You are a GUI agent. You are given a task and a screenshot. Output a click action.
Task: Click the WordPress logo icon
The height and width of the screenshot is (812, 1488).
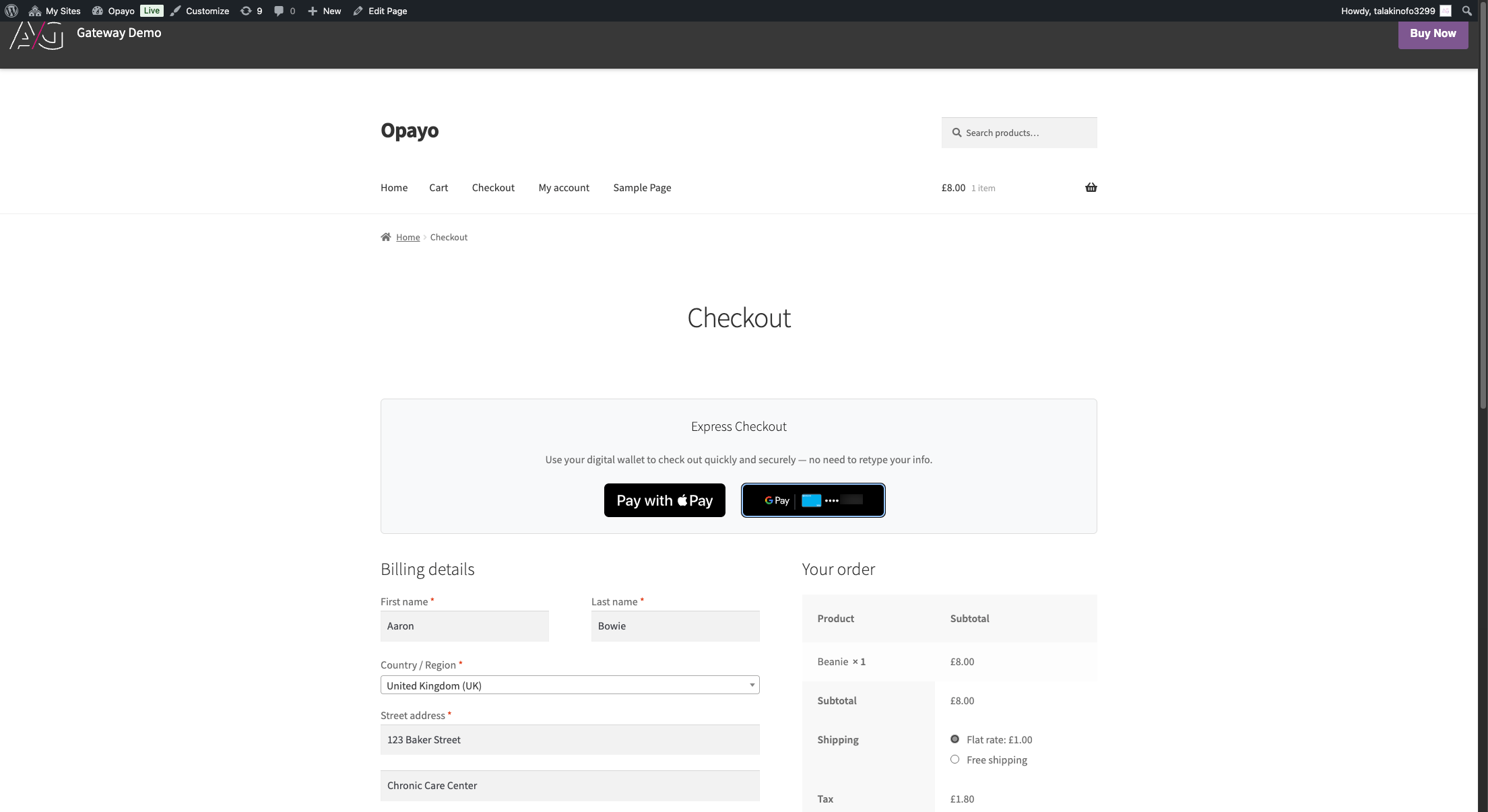coord(11,11)
